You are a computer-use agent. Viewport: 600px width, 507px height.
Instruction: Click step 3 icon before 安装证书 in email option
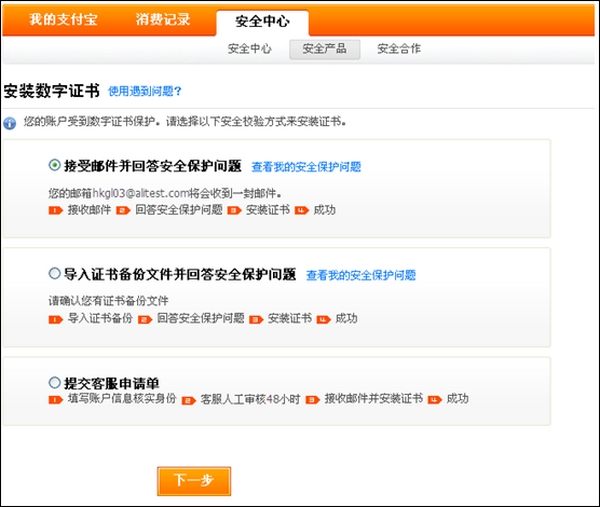[234, 210]
